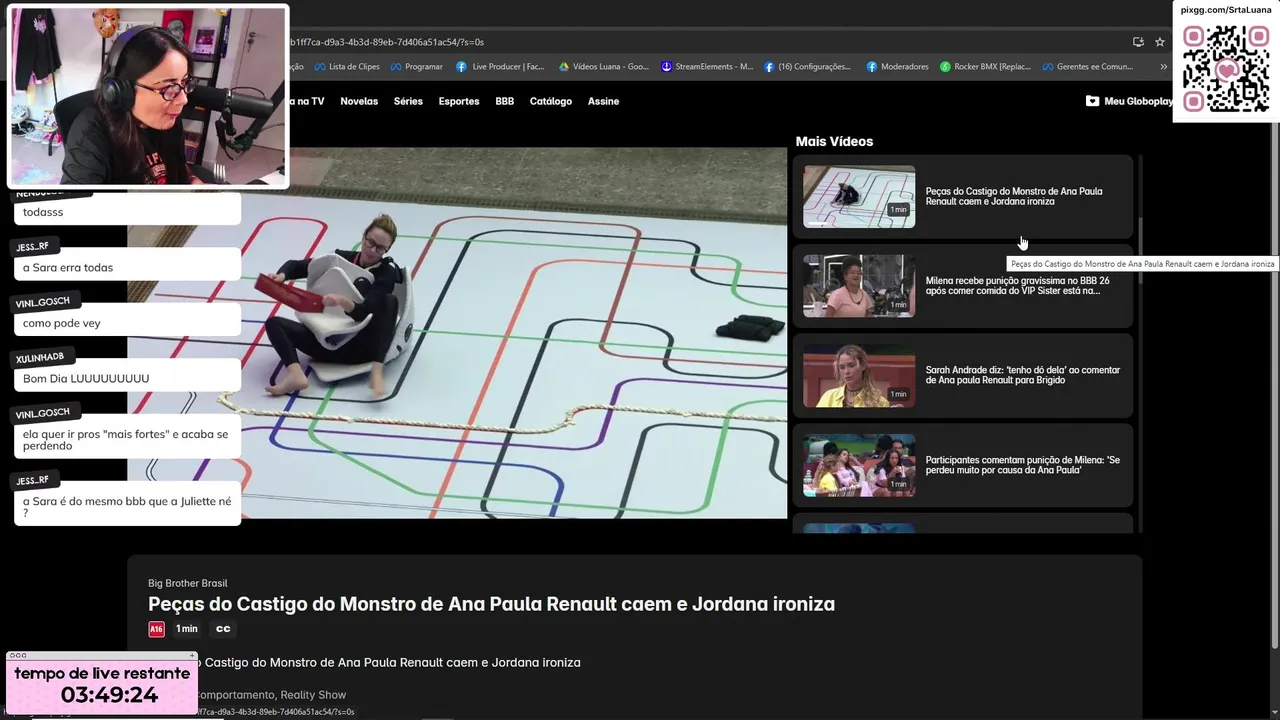Image resolution: width=1280 pixels, height=720 pixels.
Task: Open the Programar bookmark
Action: click(x=417, y=67)
